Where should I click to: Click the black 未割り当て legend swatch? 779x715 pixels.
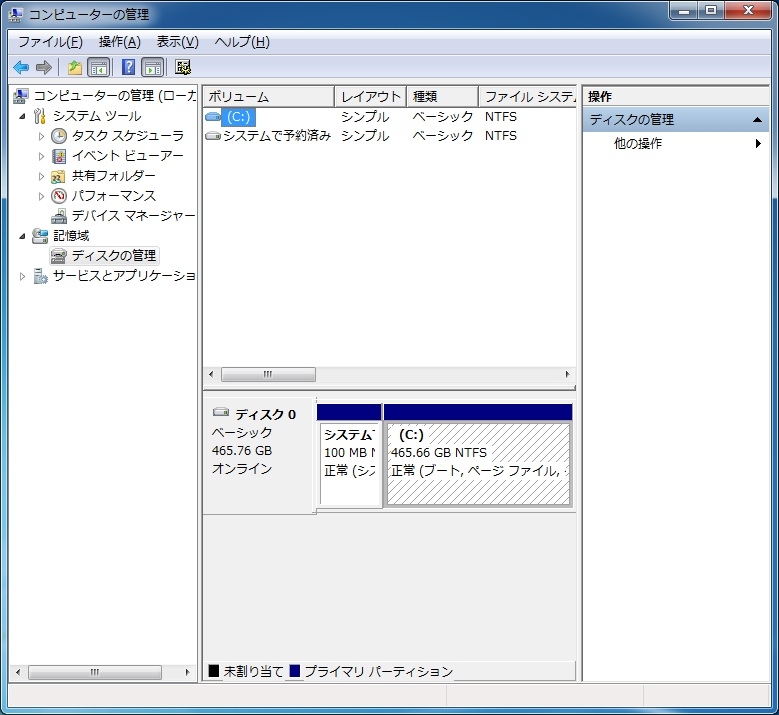click(x=214, y=671)
